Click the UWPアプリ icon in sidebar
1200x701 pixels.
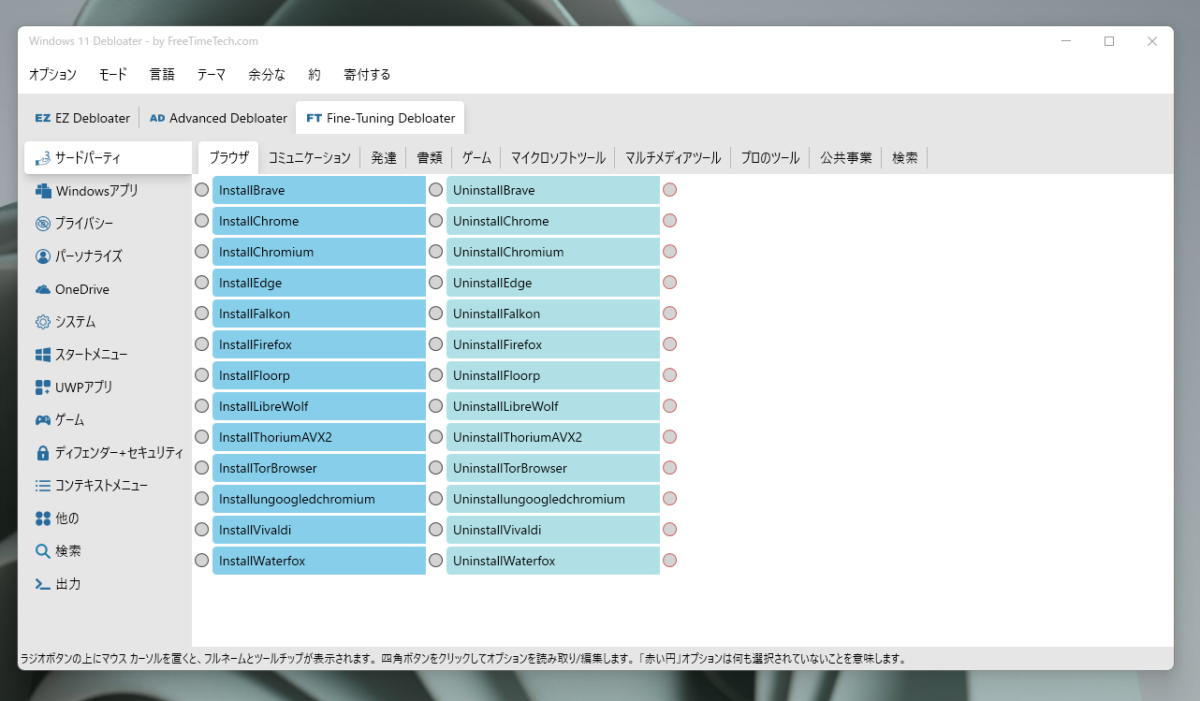click(x=42, y=387)
